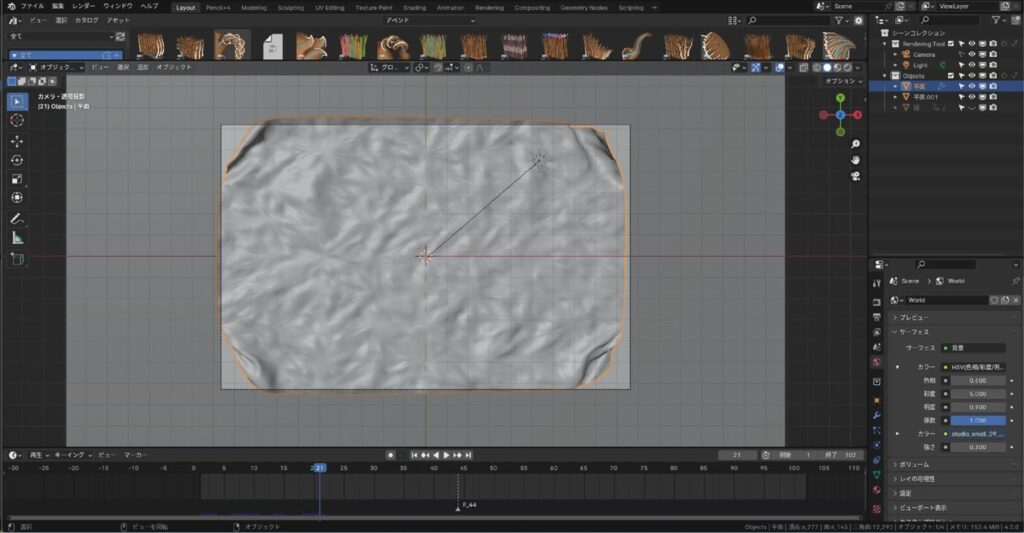The height and width of the screenshot is (533, 1024).
Task: Select the Measure tool
Action: 17,238
